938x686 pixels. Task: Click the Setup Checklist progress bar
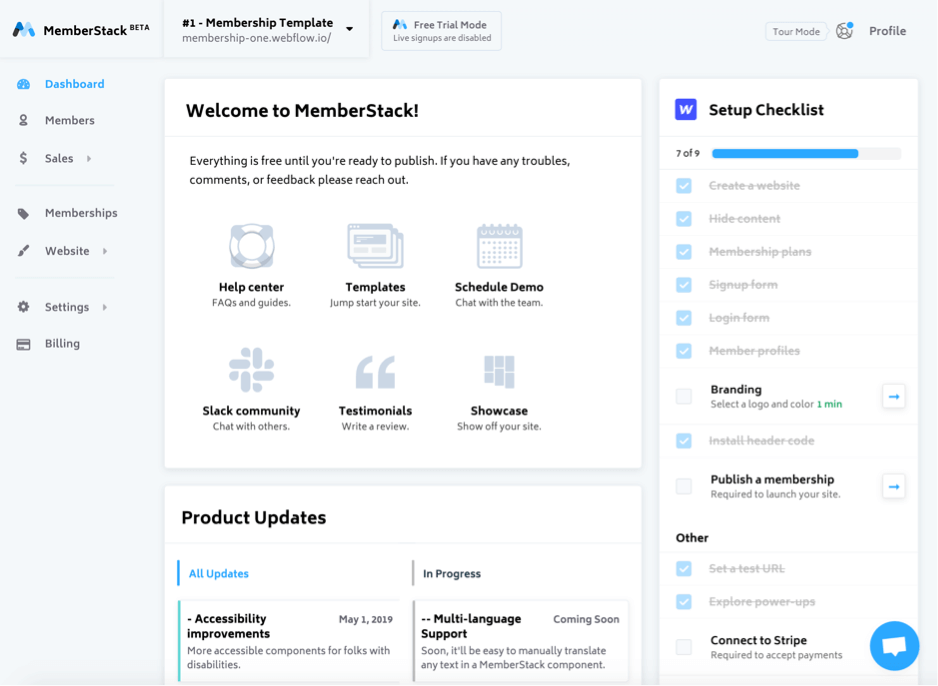pos(806,154)
